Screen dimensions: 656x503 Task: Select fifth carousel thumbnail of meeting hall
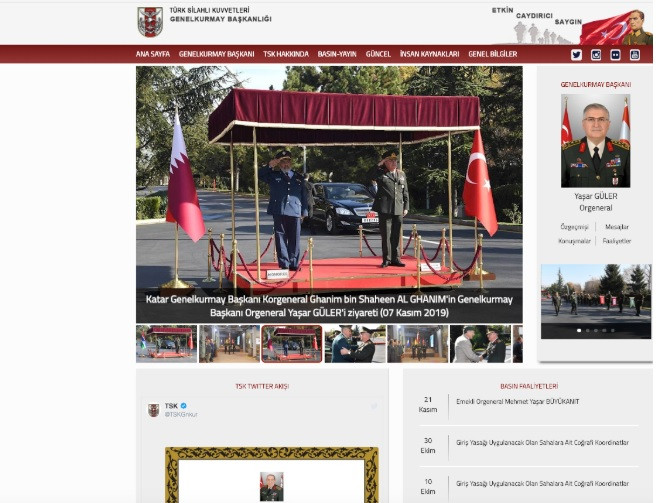418,344
